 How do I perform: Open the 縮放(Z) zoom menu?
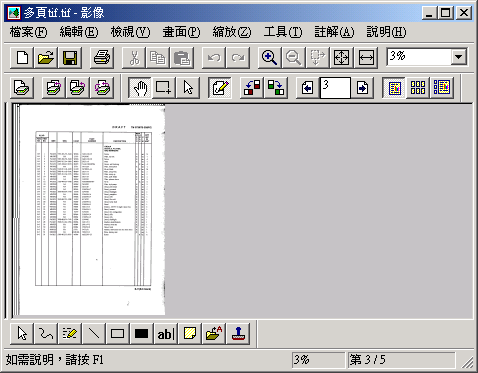pyautogui.click(x=232, y=32)
